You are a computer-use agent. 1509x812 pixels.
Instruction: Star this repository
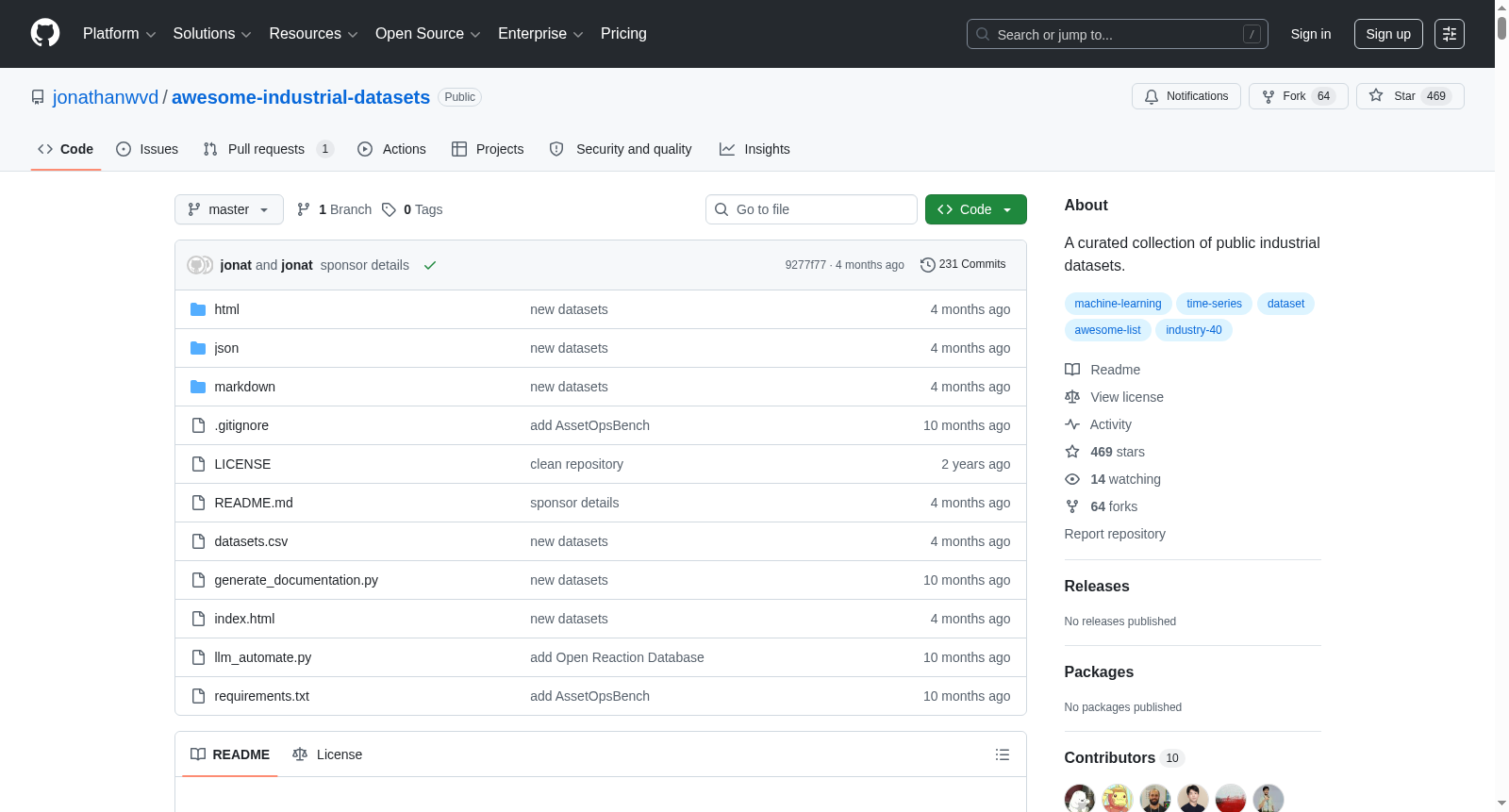click(1410, 96)
